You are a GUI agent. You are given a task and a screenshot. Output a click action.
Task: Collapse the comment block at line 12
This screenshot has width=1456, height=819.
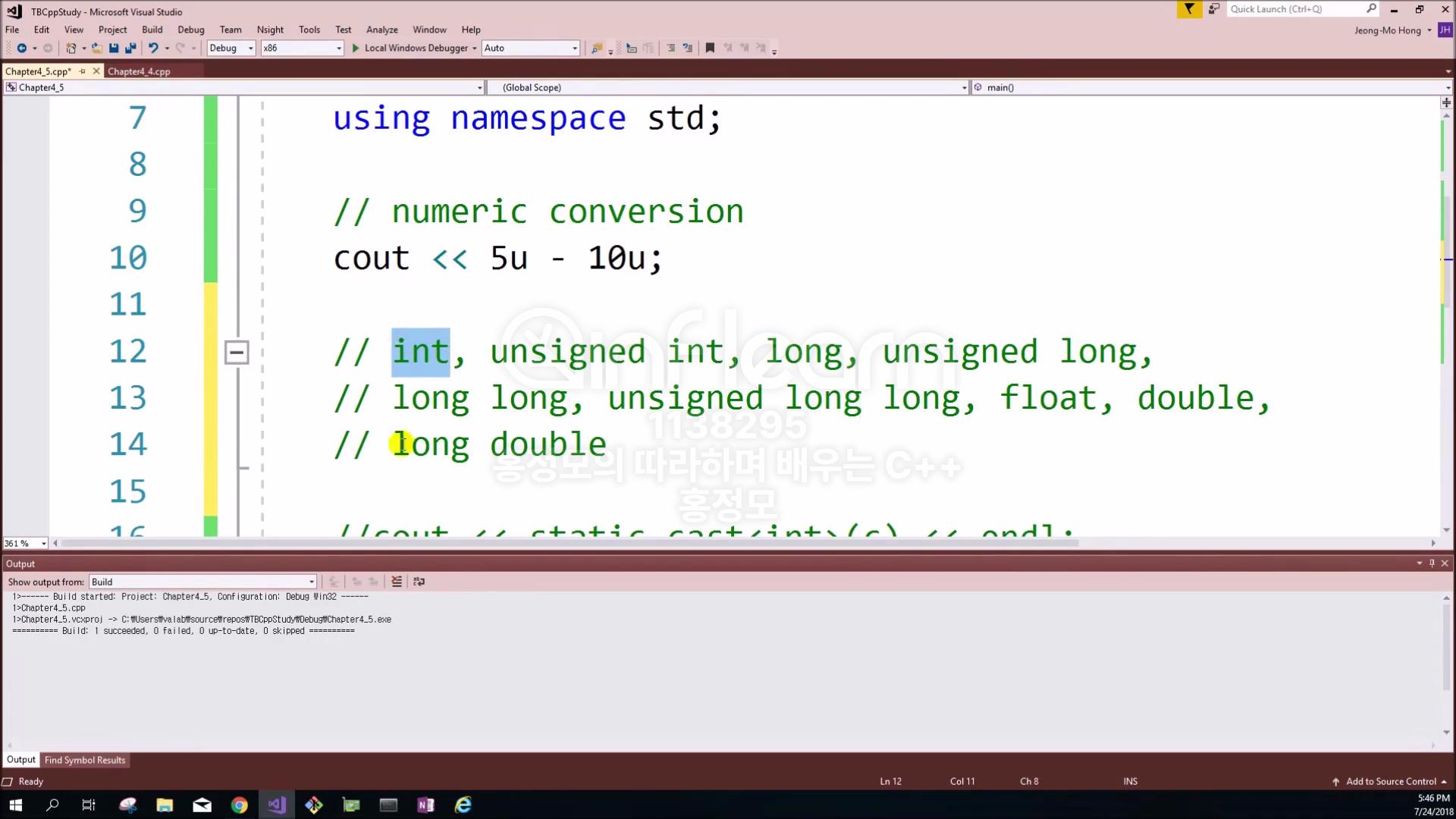click(237, 352)
